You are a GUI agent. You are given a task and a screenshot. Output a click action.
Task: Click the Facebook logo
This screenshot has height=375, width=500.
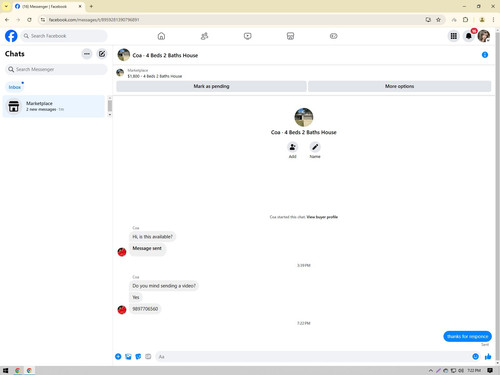[11, 36]
